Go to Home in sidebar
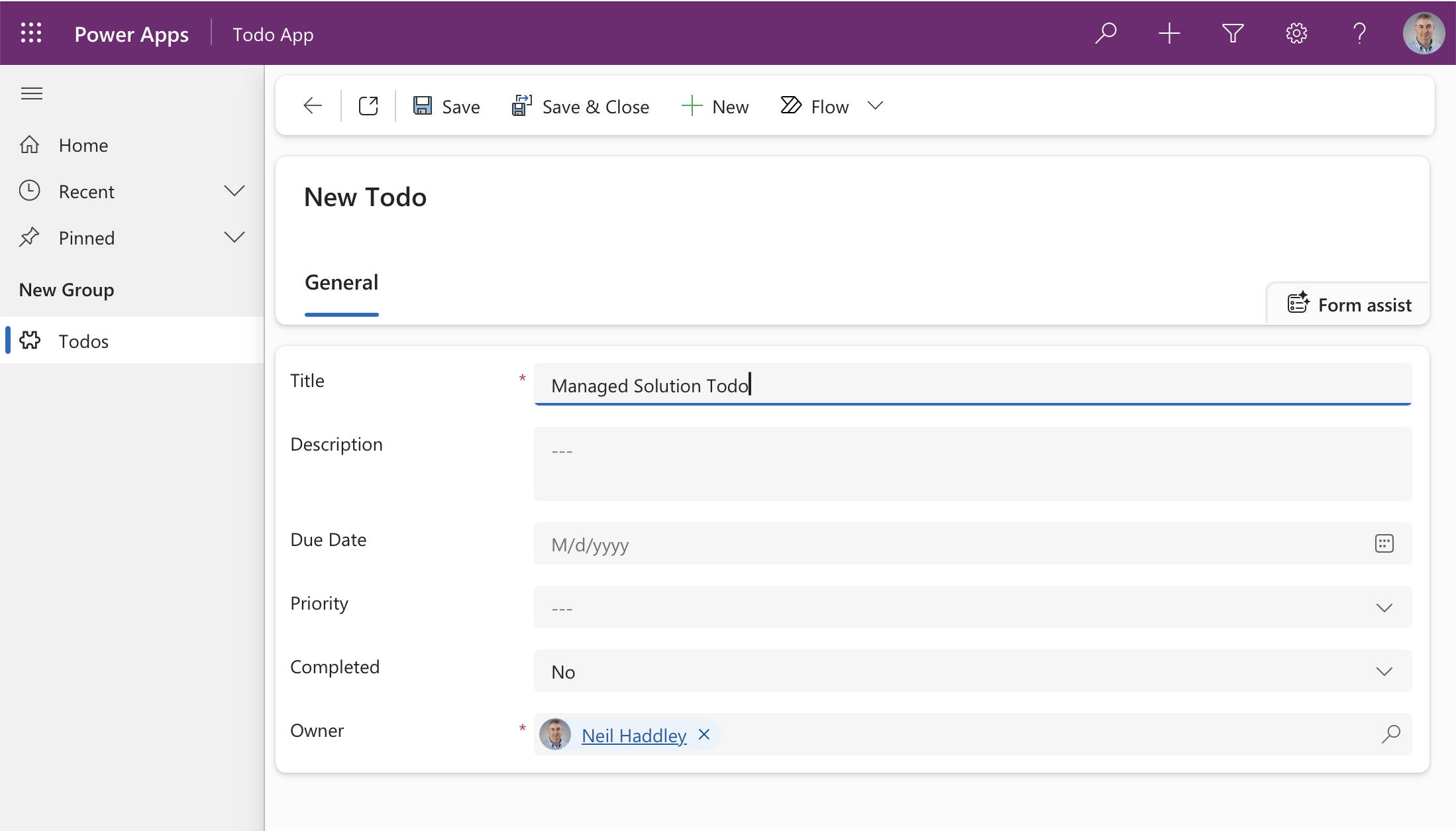Screen dimensions: 1456x831 click(132, 145)
